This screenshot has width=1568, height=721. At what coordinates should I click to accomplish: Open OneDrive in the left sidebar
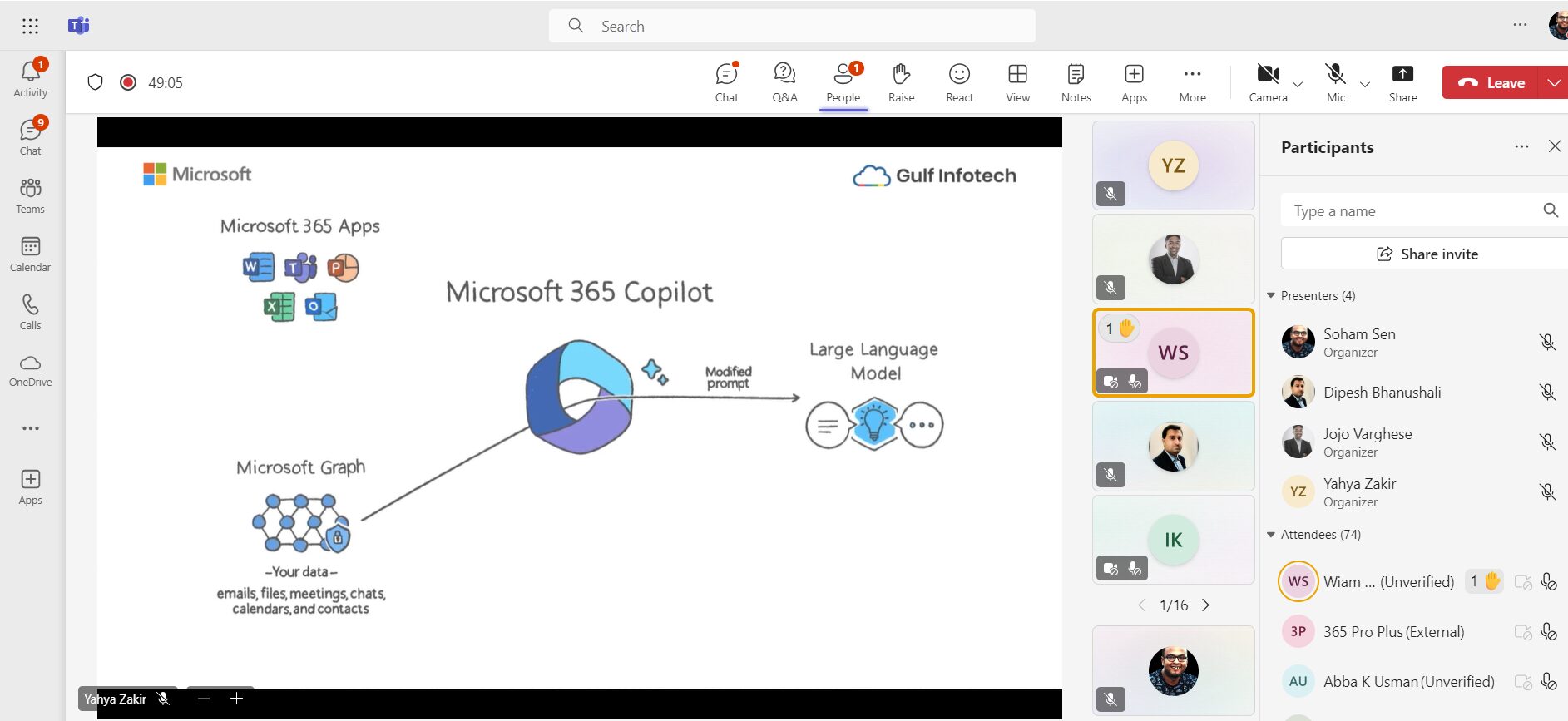31,370
